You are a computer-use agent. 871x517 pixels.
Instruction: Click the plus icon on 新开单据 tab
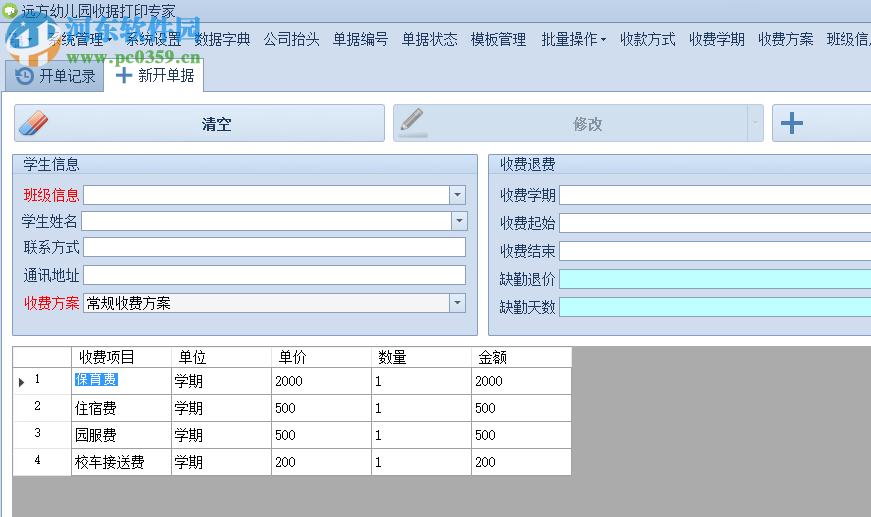coord(123,76)
